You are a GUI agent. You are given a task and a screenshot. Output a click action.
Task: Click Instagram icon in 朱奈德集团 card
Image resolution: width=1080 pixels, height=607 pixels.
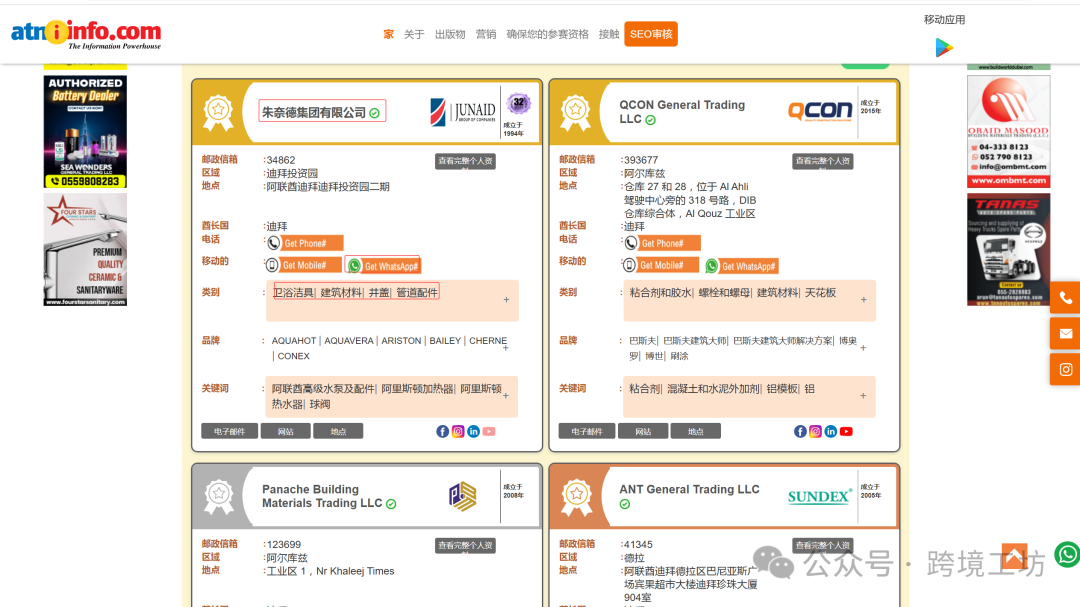[457, 431]
